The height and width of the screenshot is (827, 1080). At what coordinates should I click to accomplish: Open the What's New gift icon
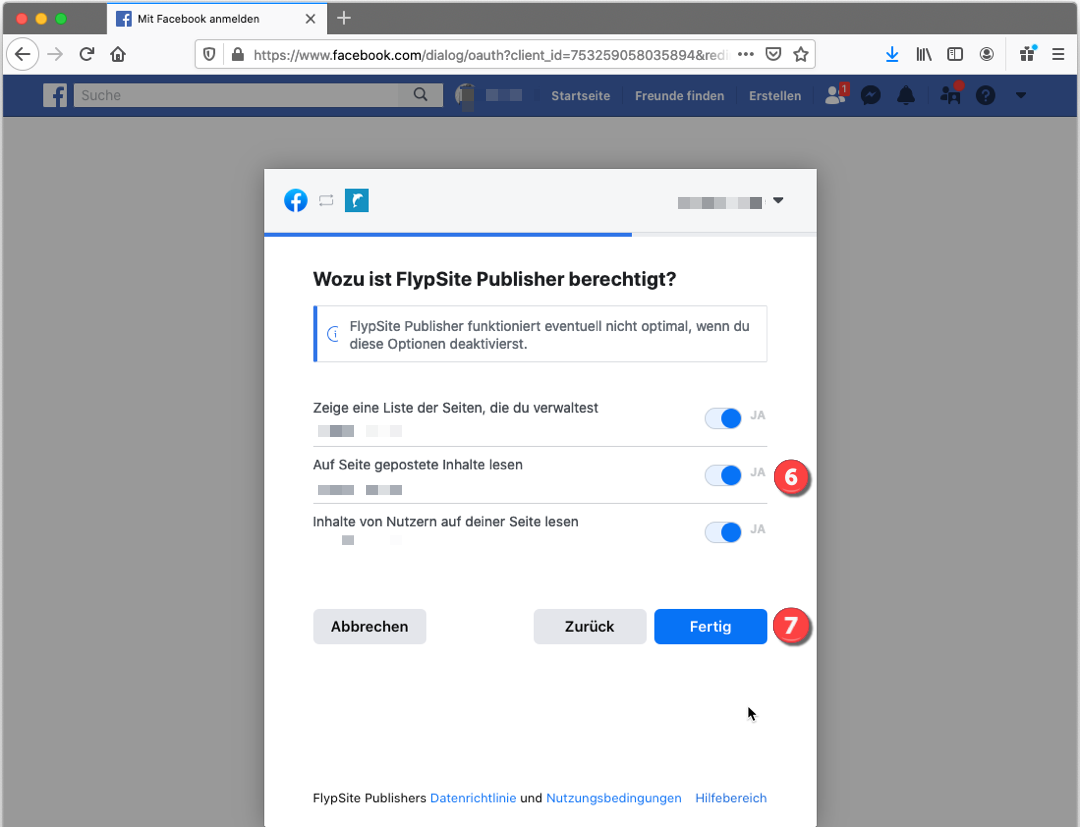click(x=1028, y=54)
